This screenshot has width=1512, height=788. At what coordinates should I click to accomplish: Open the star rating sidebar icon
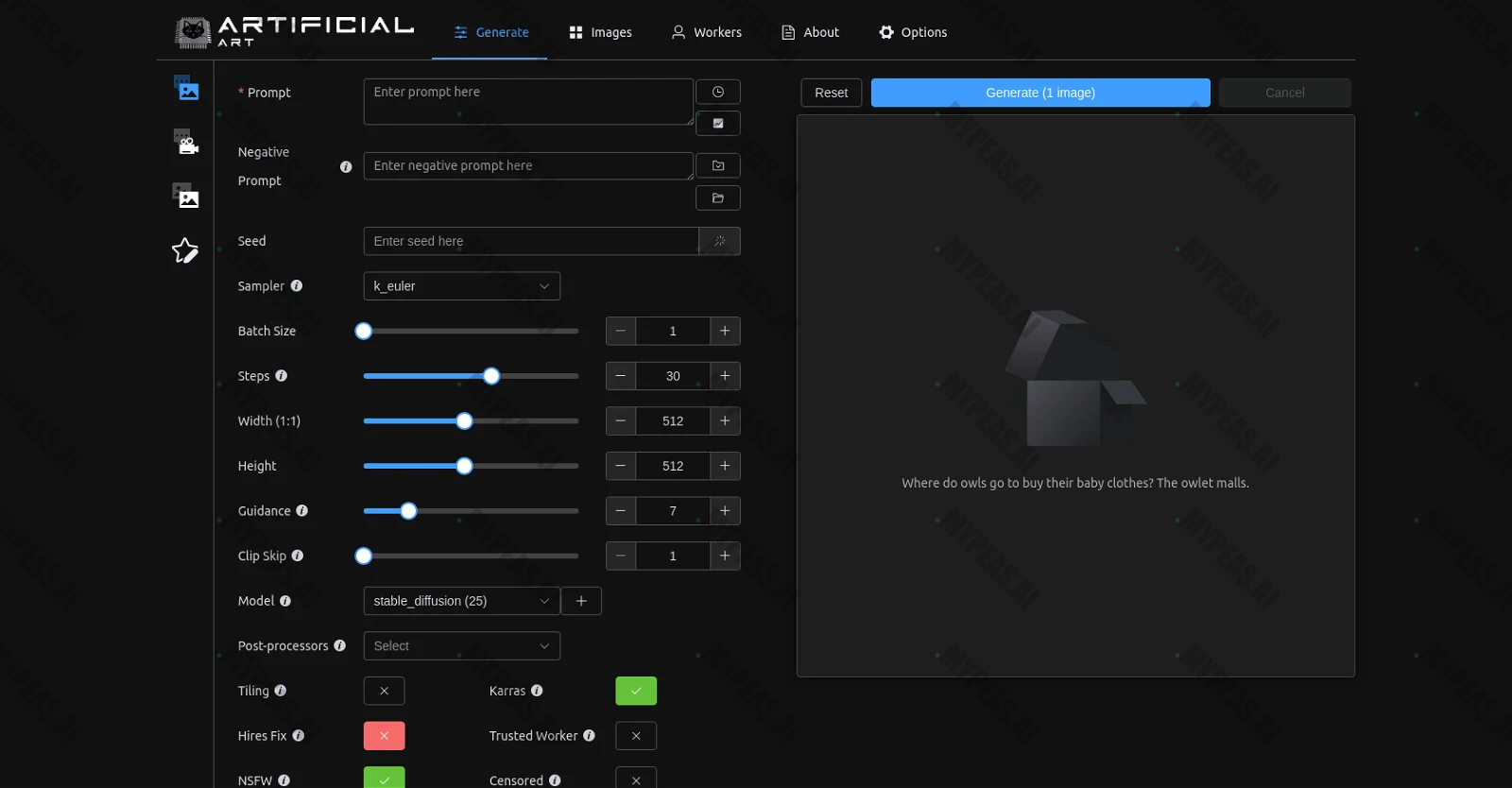pos(185,250)
